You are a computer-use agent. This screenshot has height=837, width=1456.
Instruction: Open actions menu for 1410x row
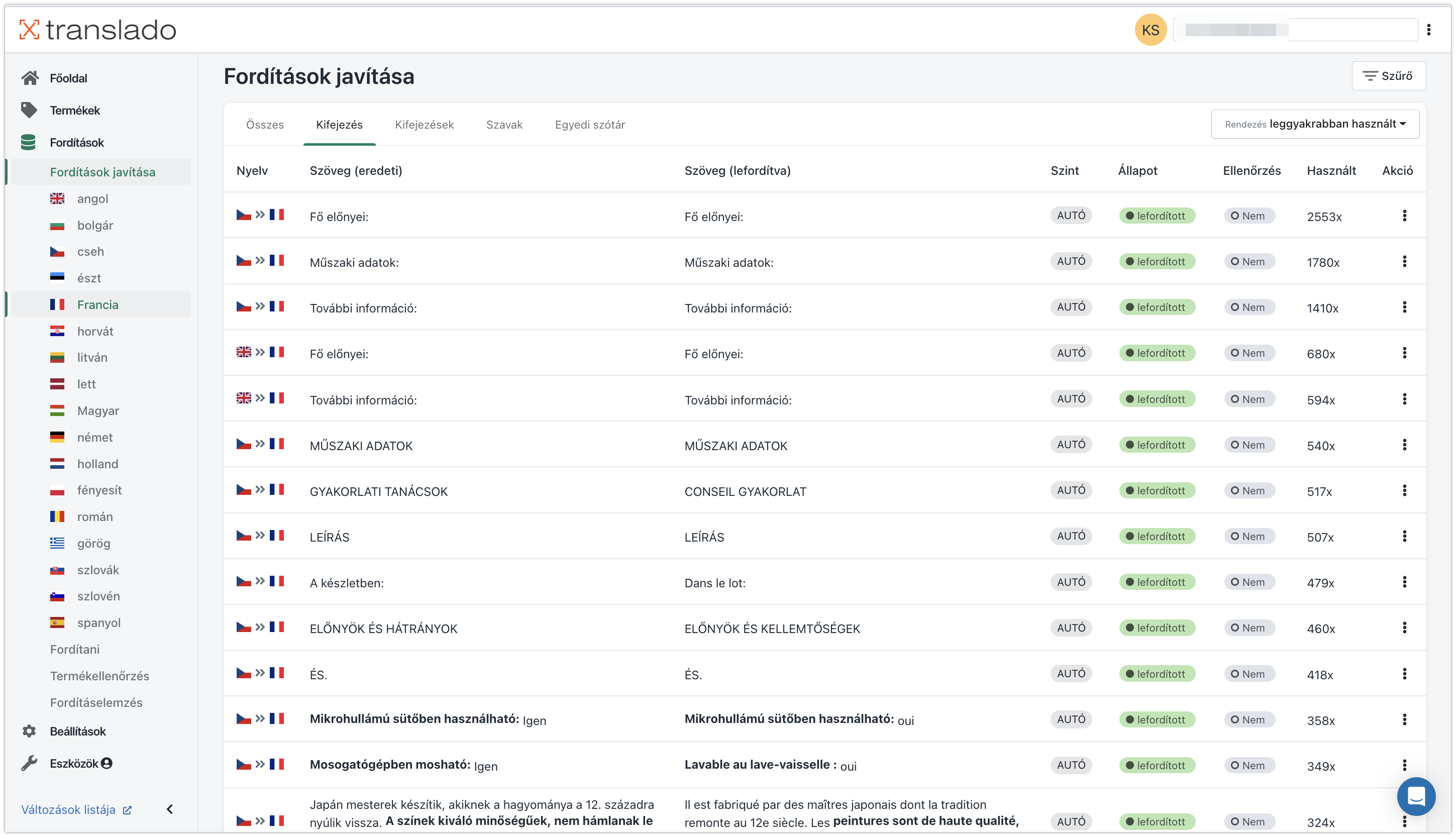coord(1404,307)
